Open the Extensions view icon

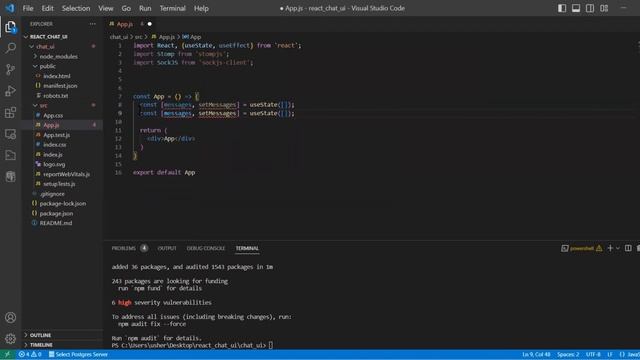pos(11,112)
